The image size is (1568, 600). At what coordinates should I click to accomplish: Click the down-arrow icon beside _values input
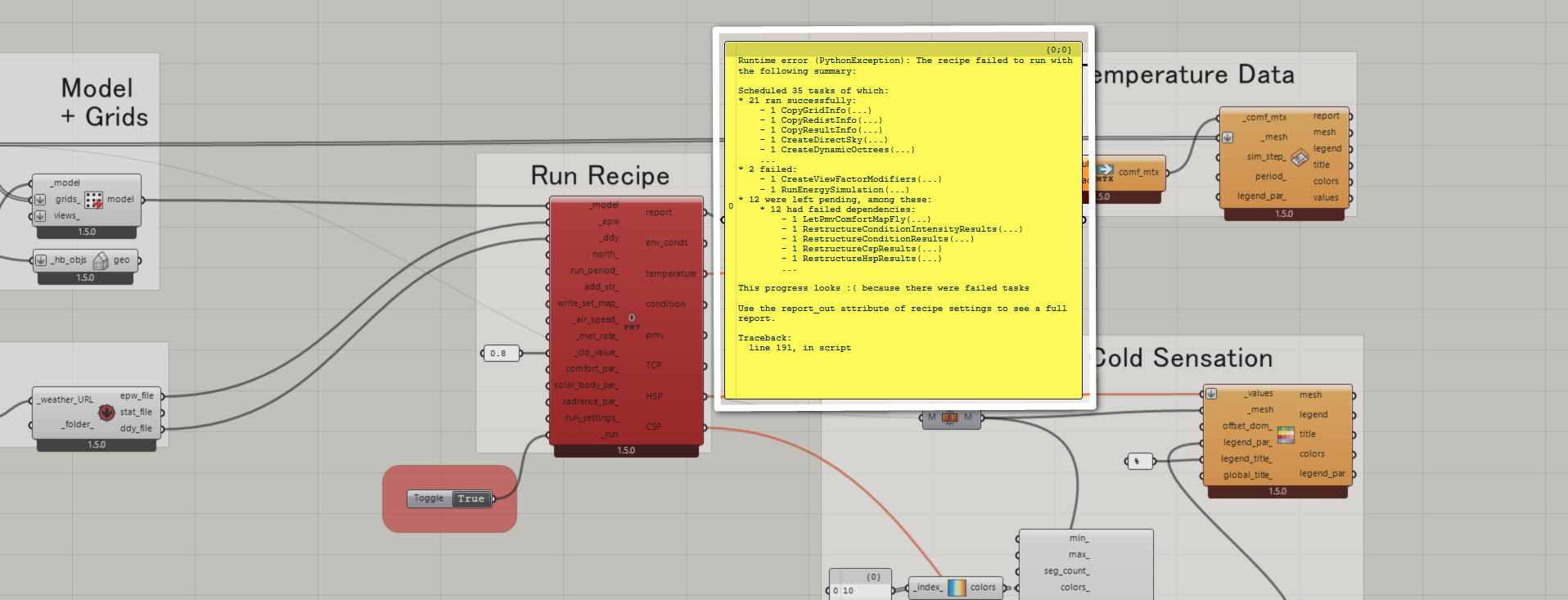point(1211,394)
